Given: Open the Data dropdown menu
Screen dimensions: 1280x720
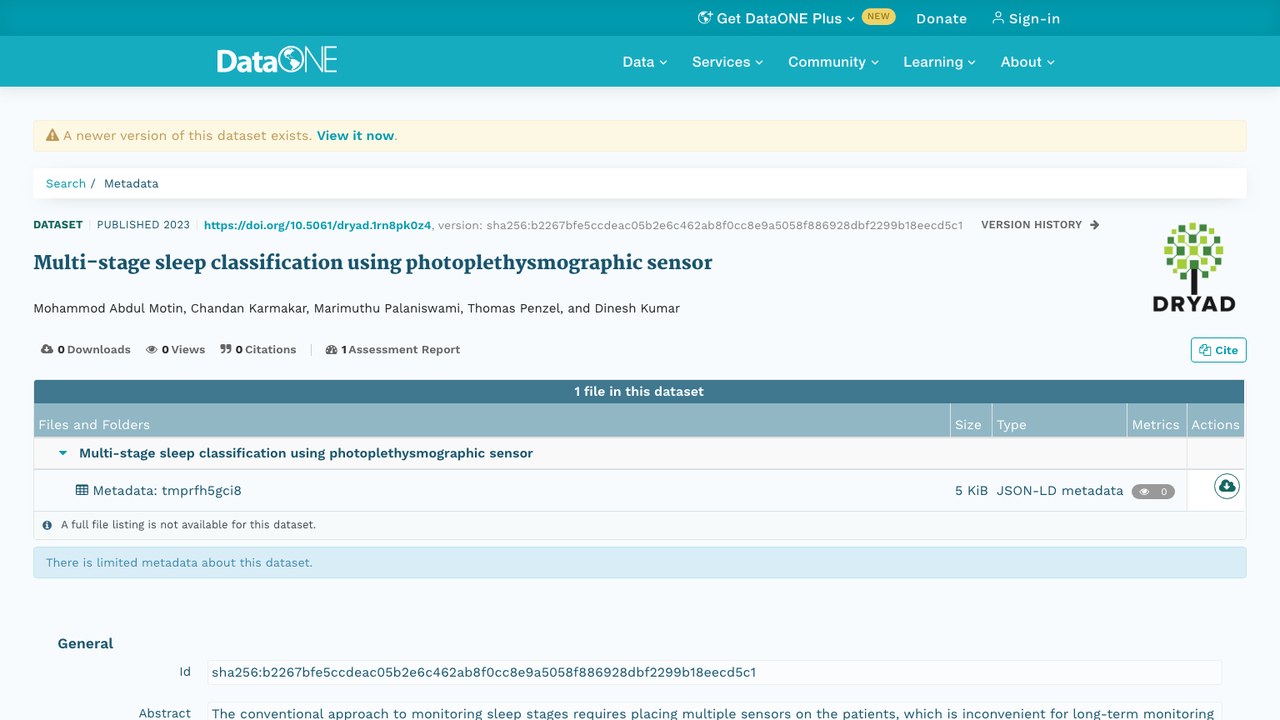Looking at the screenshot, I should click(645, 62).
